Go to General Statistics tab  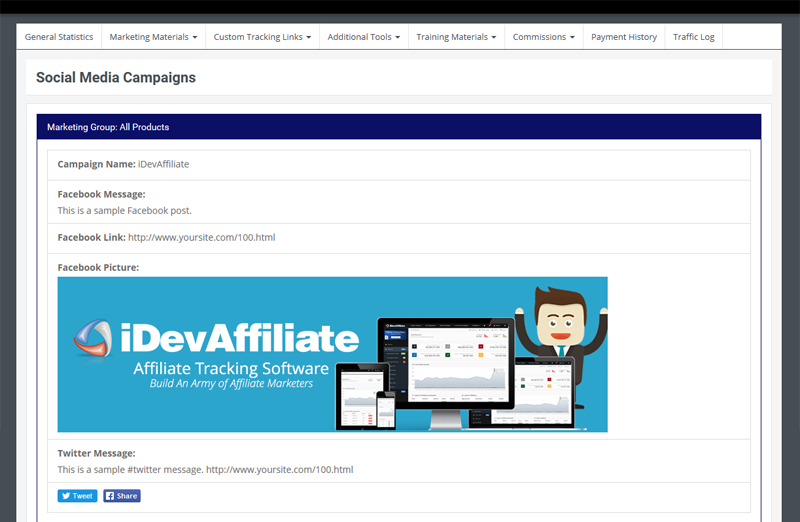[59, 37]
